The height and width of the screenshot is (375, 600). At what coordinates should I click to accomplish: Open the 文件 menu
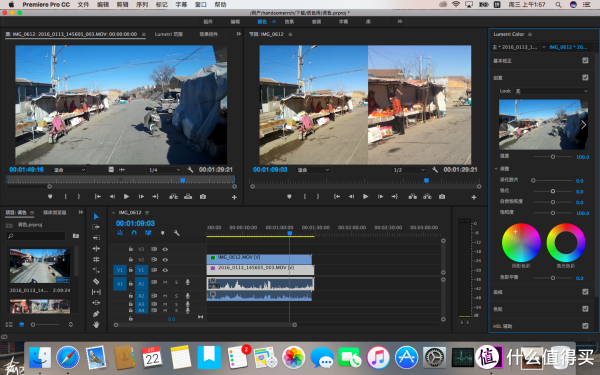tap(83, 5)
